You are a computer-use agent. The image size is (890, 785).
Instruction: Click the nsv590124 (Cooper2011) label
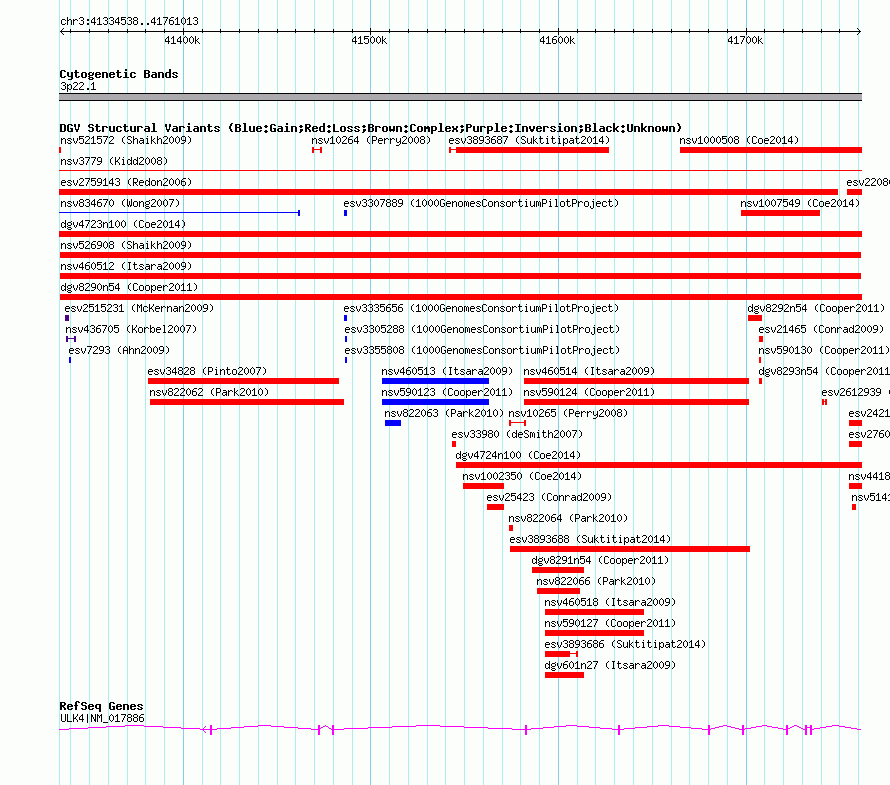click(589, 392)
